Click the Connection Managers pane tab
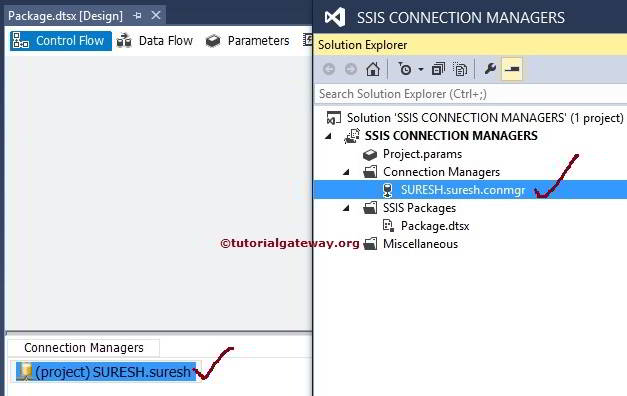The image size is (627, 396). pos(84,348)
